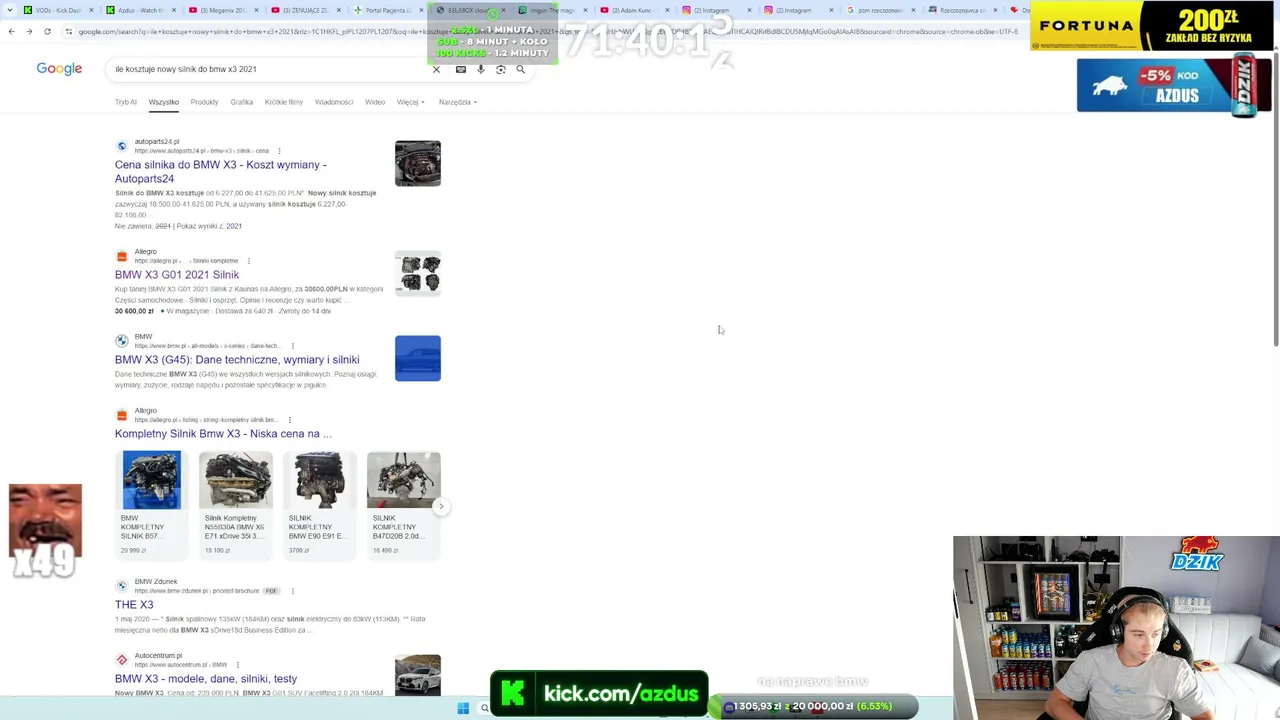Screen dimensions: 1280x720
Task: Click the BMW Zdunek site favicon
Action: point(122,586)
